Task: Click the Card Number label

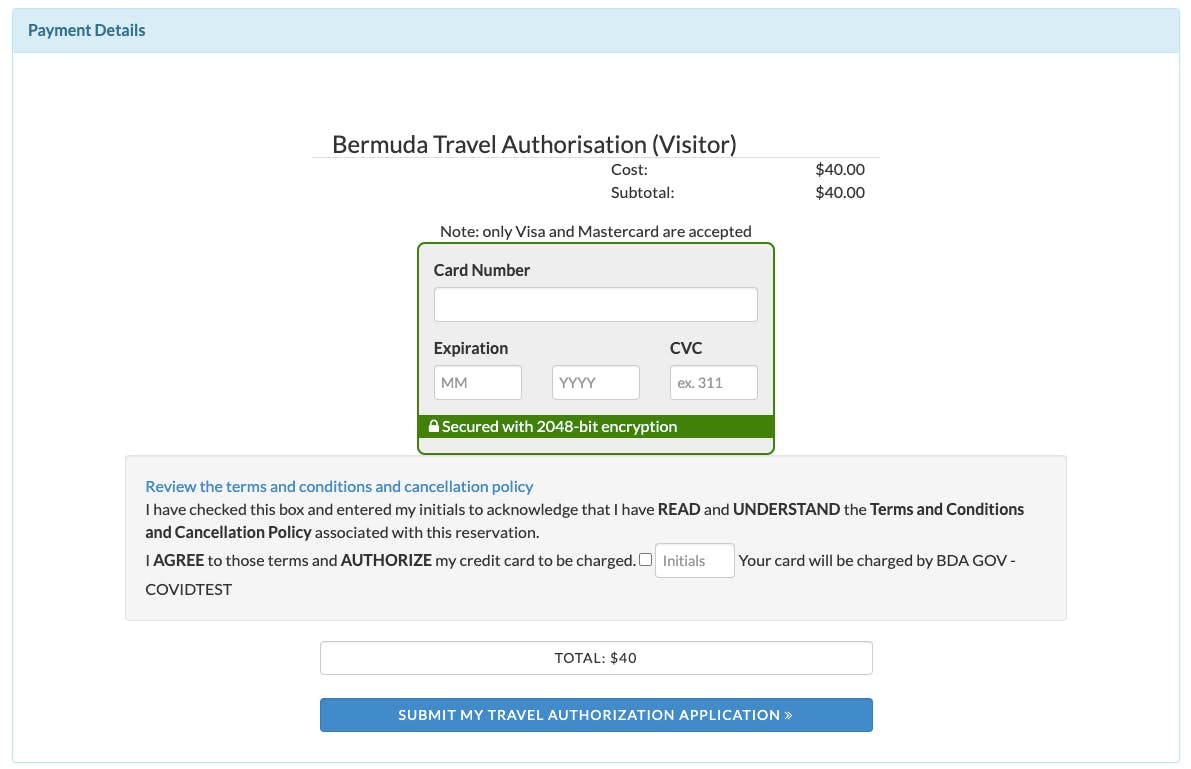Action: (481, 270)
